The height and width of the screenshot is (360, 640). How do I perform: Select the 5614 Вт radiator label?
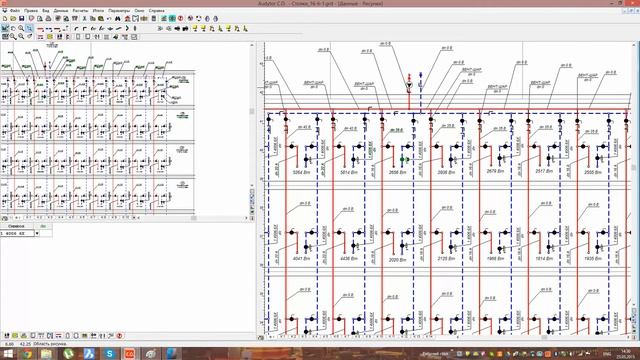(x=349, y=173)
